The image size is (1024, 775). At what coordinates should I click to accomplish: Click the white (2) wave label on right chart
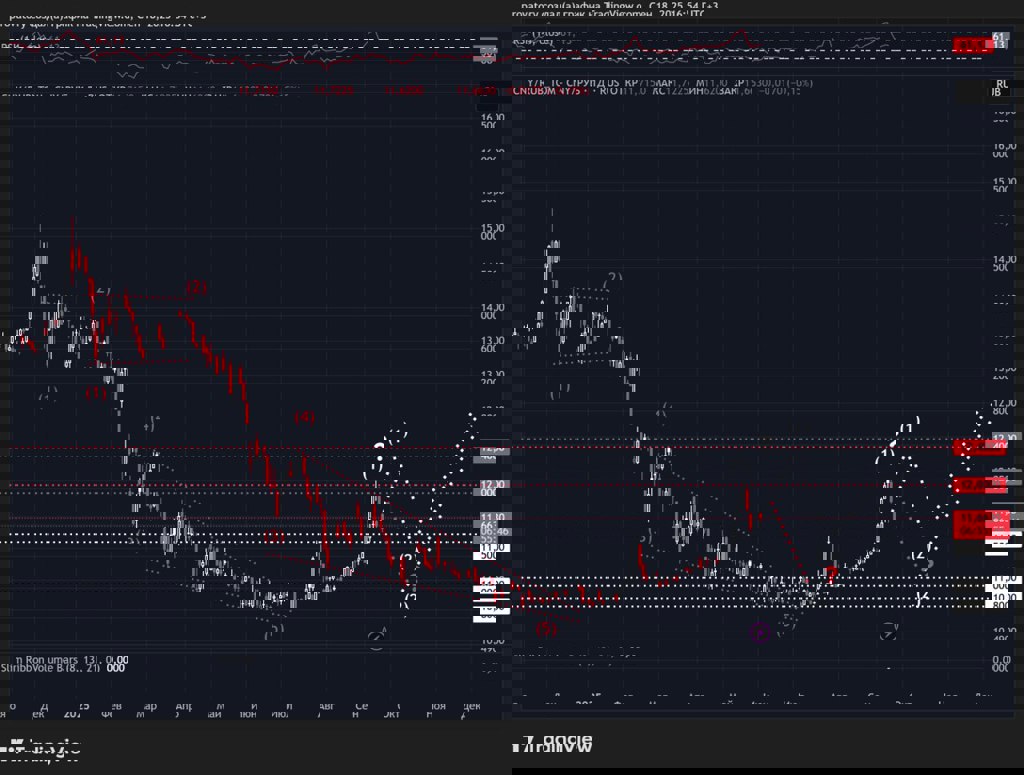tap(613, 278)
